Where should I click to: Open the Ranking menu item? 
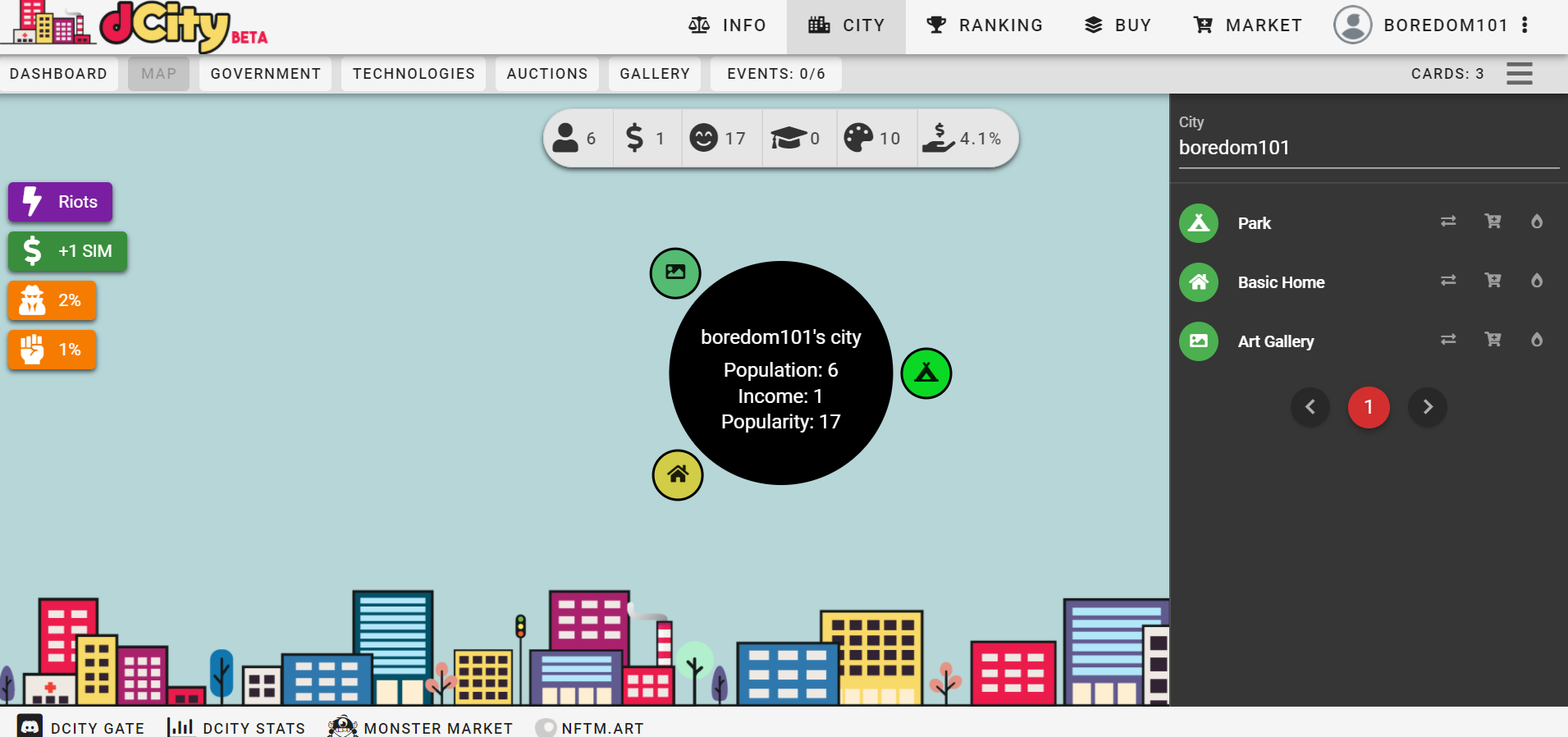point(985,25)
